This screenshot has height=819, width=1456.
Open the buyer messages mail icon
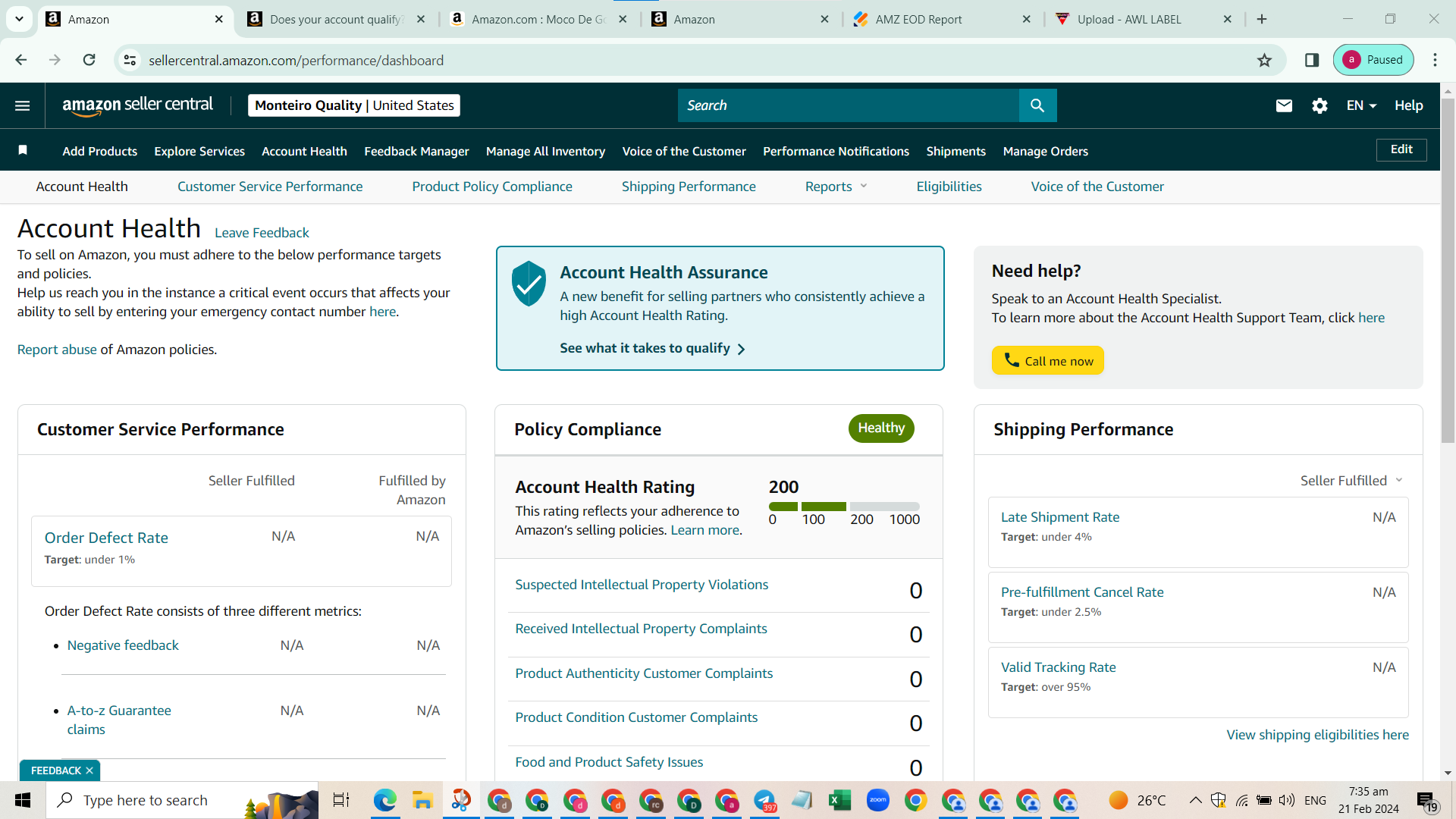tap(1284, 105)
